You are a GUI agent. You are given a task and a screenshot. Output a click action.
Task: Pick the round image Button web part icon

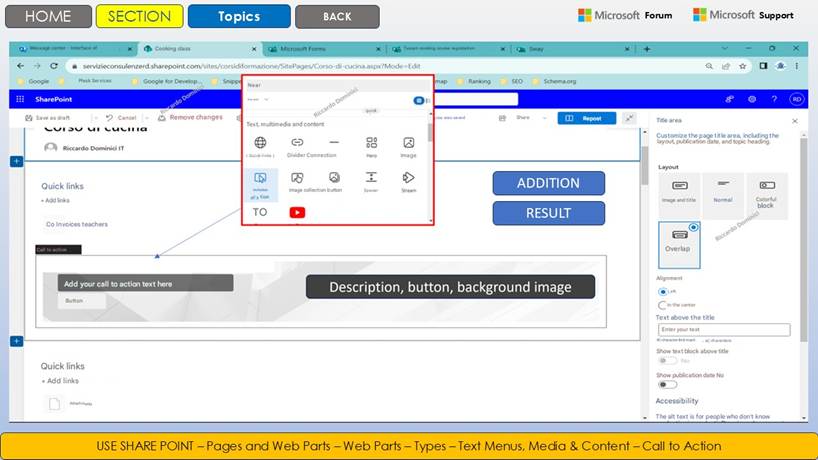tap(334, 178)
